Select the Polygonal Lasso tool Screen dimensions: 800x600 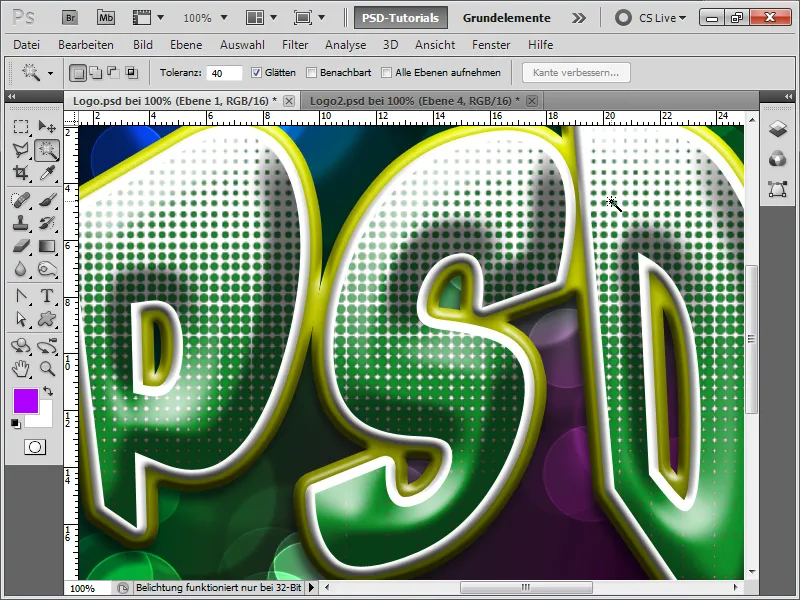(x=20, y=150)
